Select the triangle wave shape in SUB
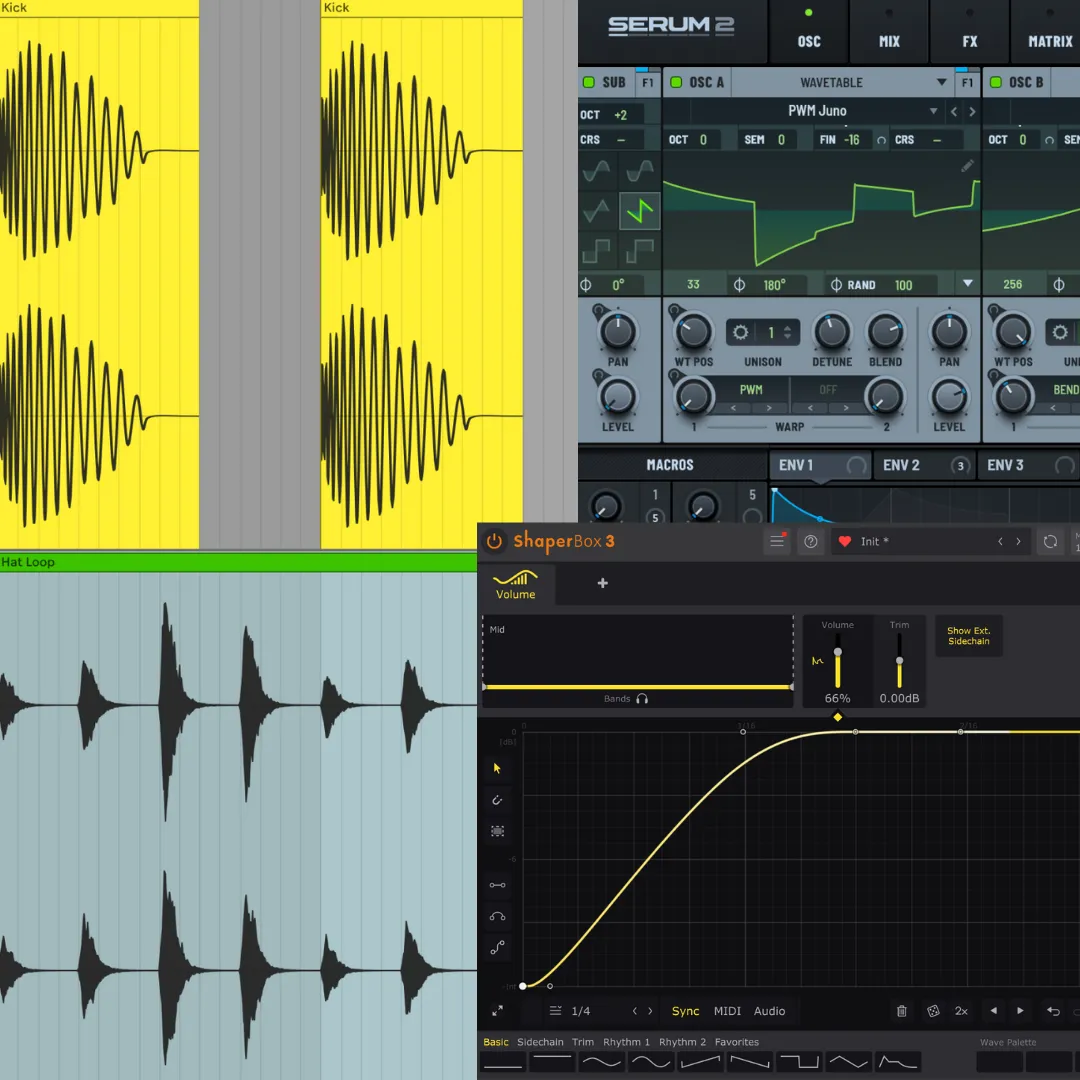Viewport: 1080px width, 1080px height. tap(596, 211)
